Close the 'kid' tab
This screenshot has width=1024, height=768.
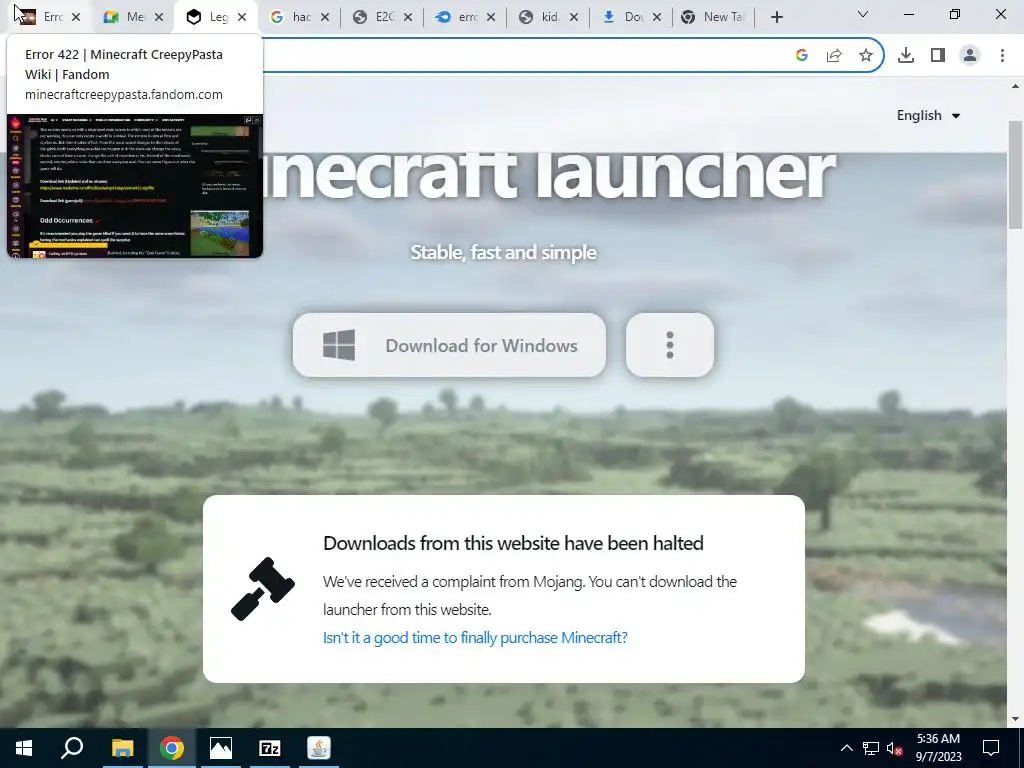coord(573,18)
